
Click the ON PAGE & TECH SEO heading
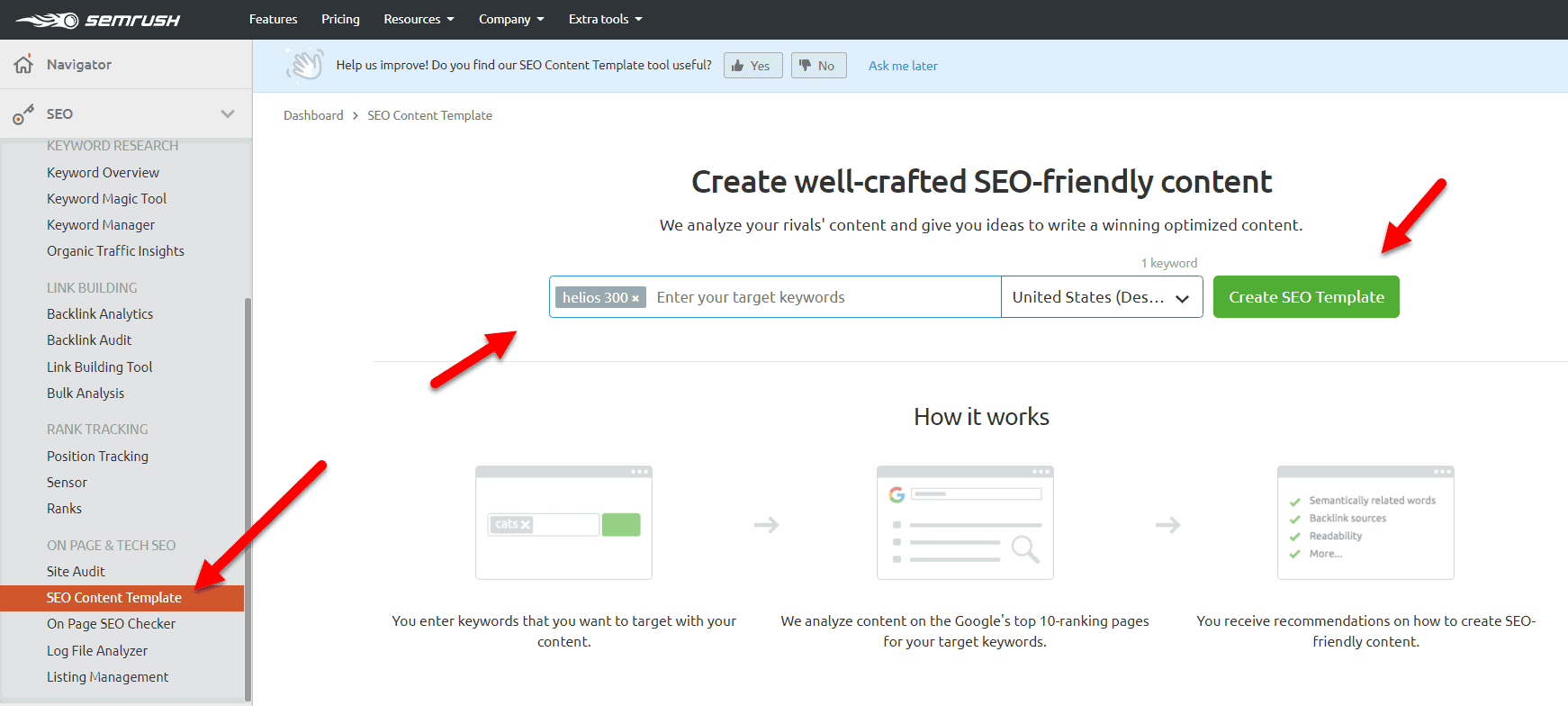click(111, 545)
